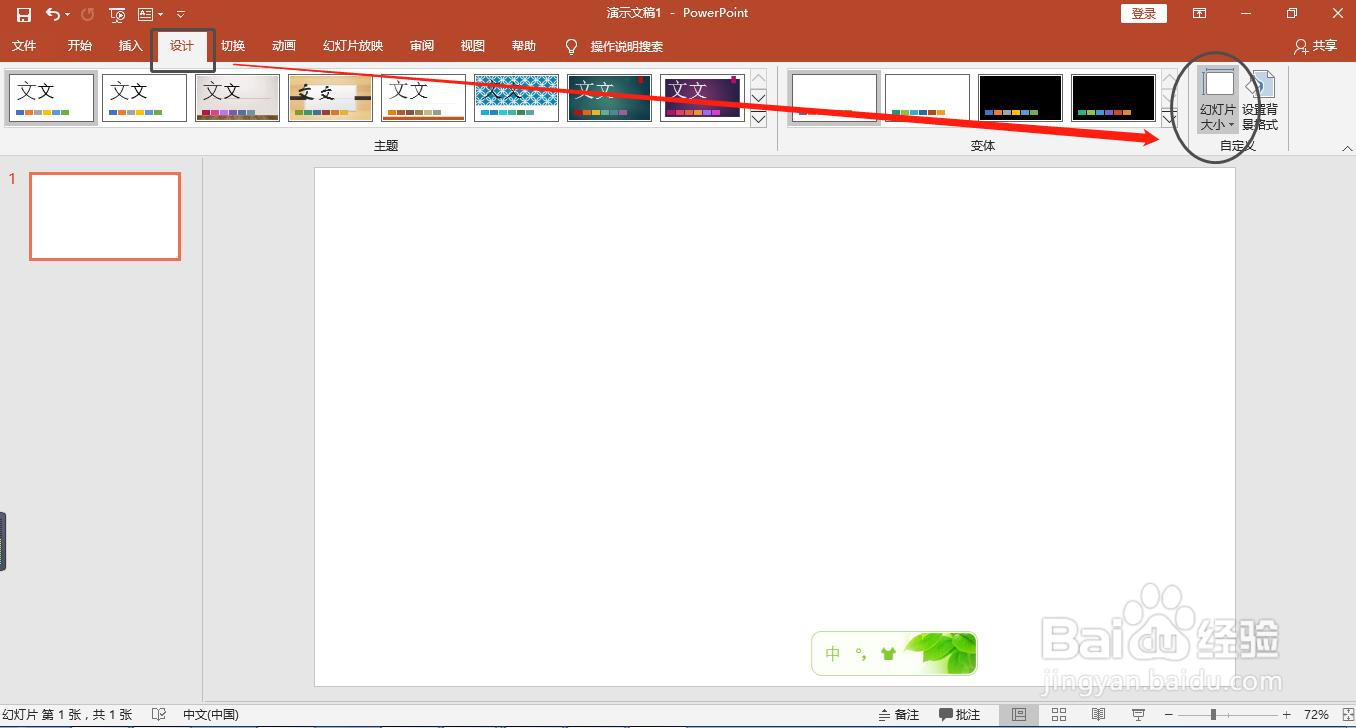Image resolution: width=1356 pixels, height=728 pixels.
Task: Click the 72% zoom level
Action: pyautogui.click(x=1317, y=715)
